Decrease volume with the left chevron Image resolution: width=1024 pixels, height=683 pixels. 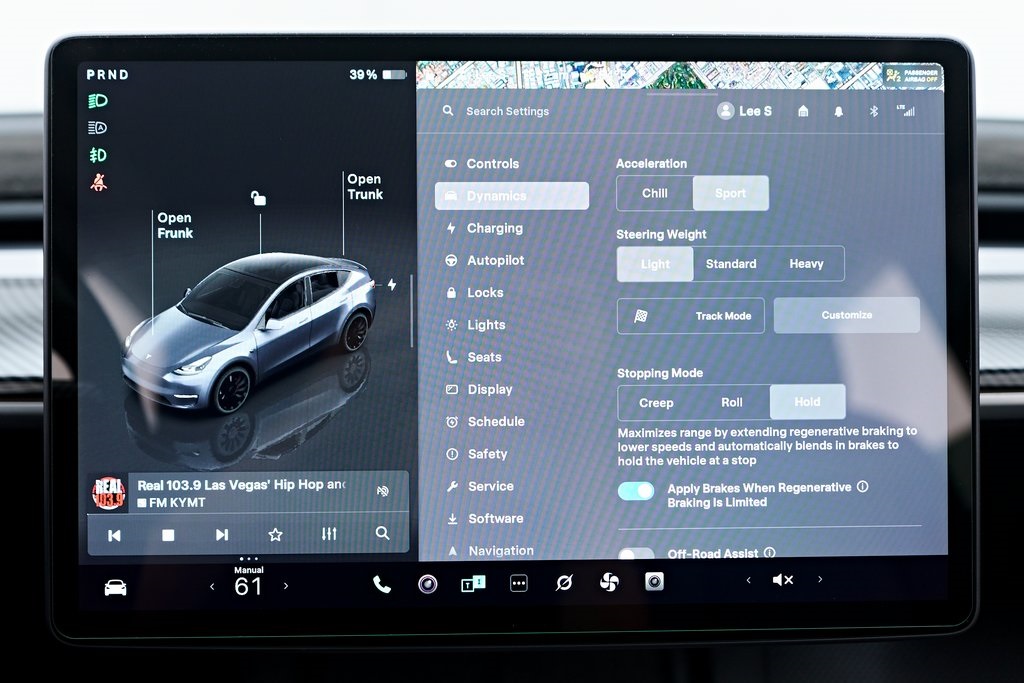click(748, 580)
